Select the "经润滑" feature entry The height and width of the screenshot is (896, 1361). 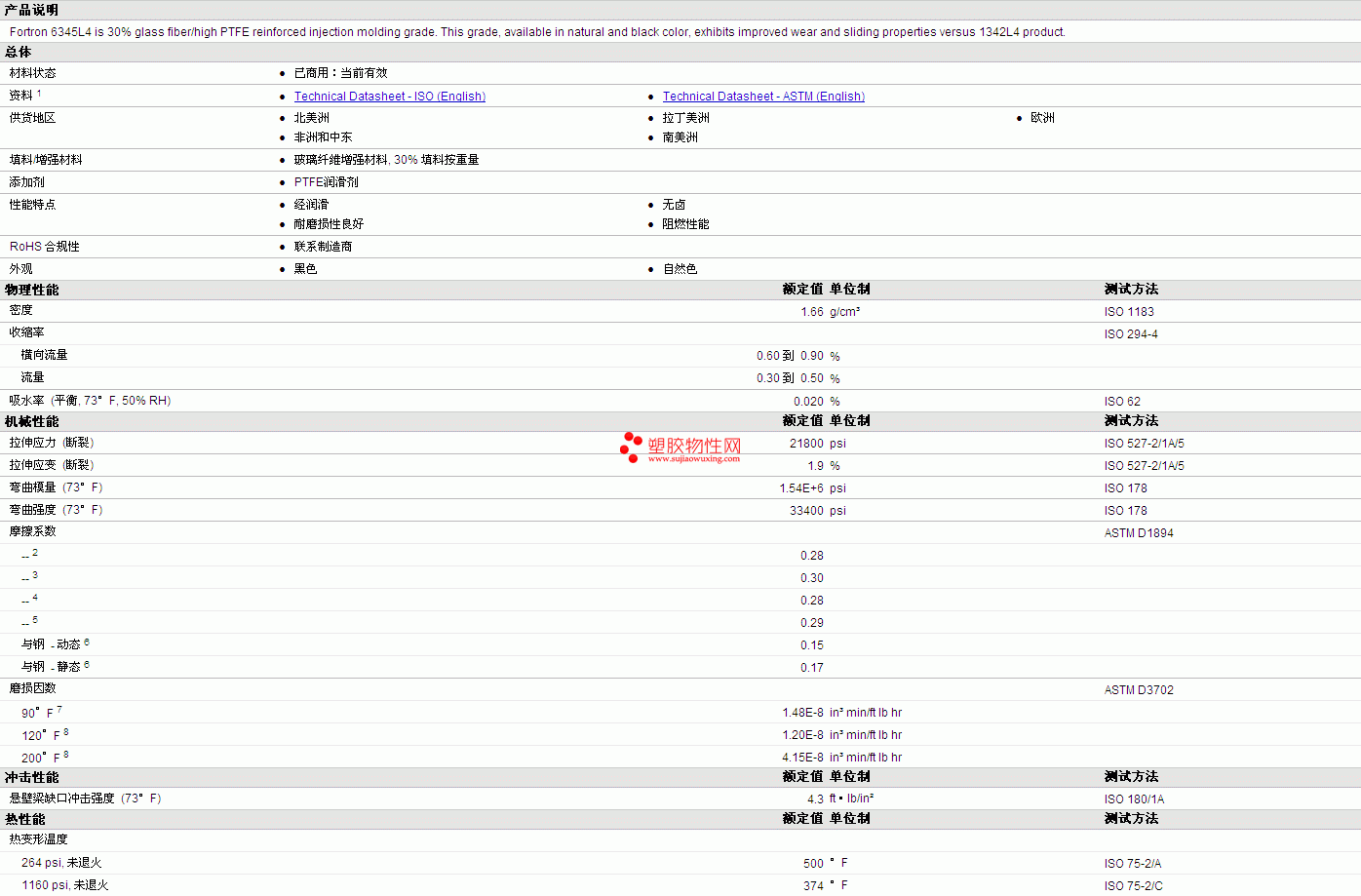coord(312,205)
